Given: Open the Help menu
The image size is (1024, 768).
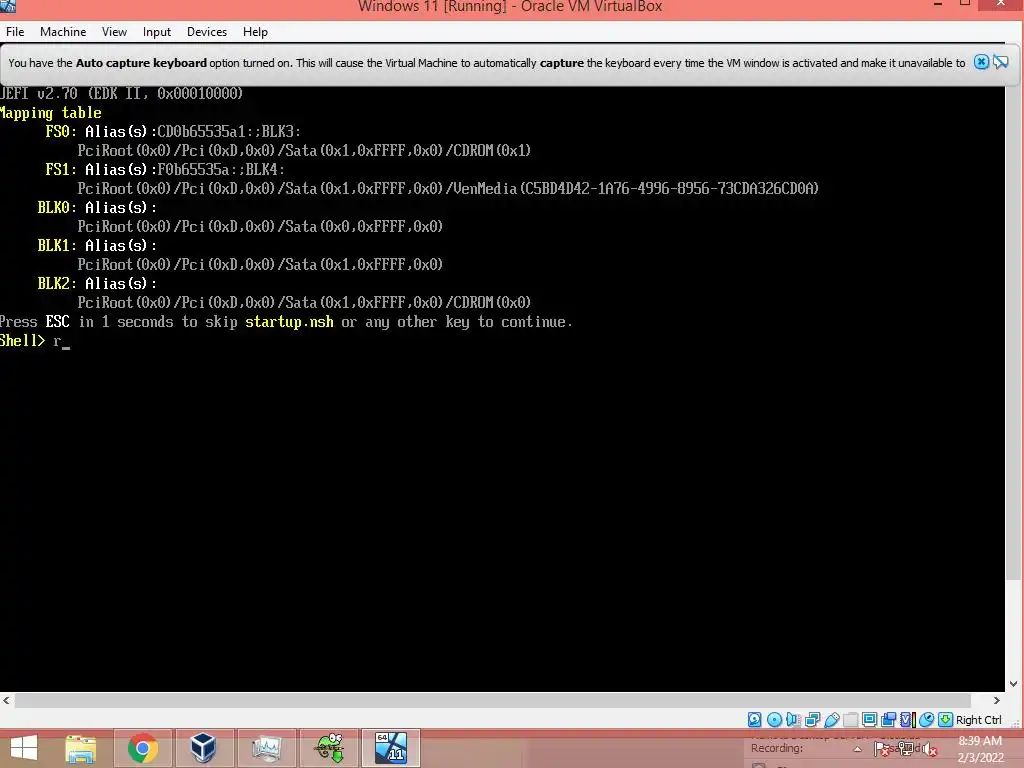Looking at the screenshot, I should (255, 31).
